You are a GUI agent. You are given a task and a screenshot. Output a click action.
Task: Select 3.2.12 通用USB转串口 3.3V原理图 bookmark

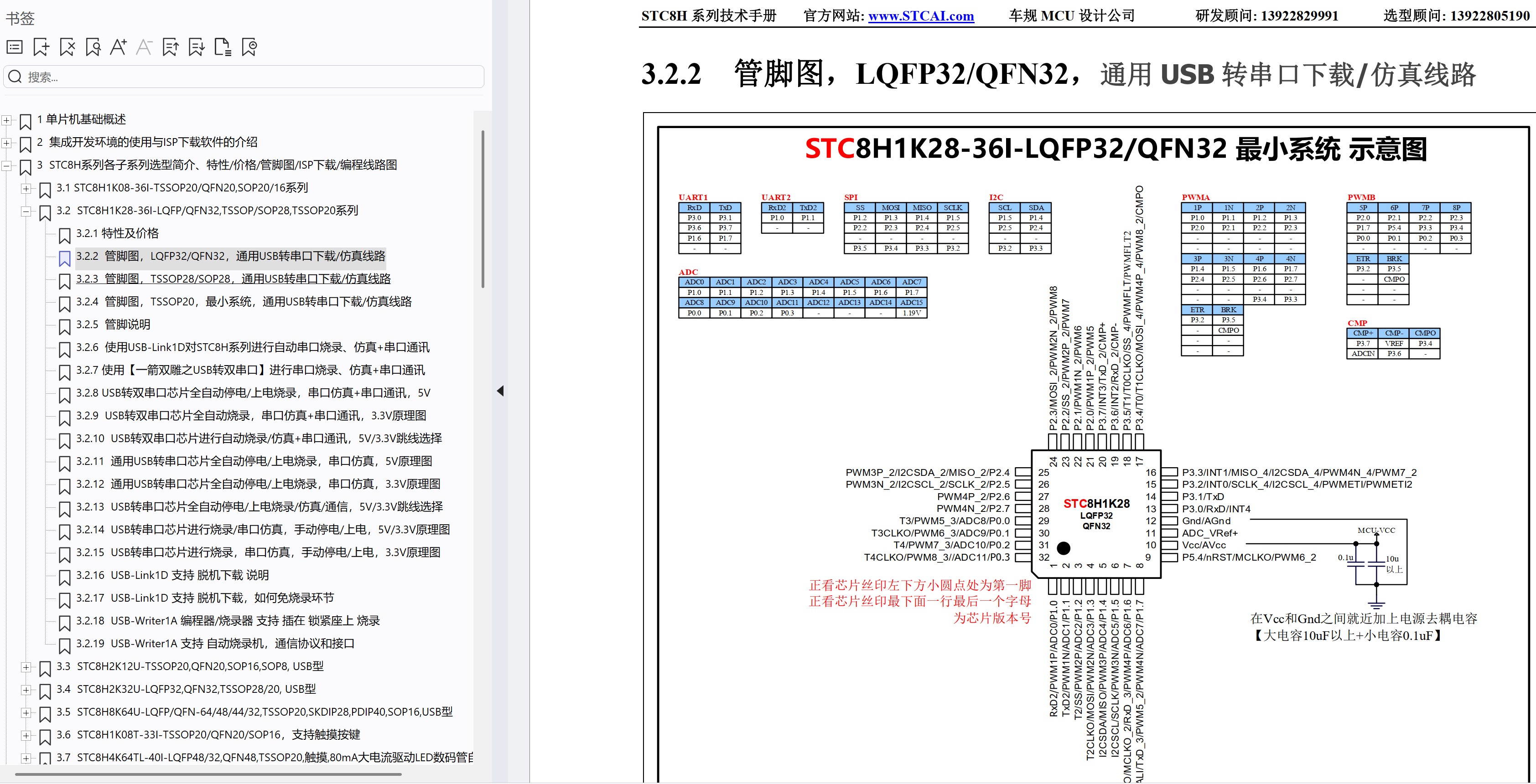[x=258, y=485]
